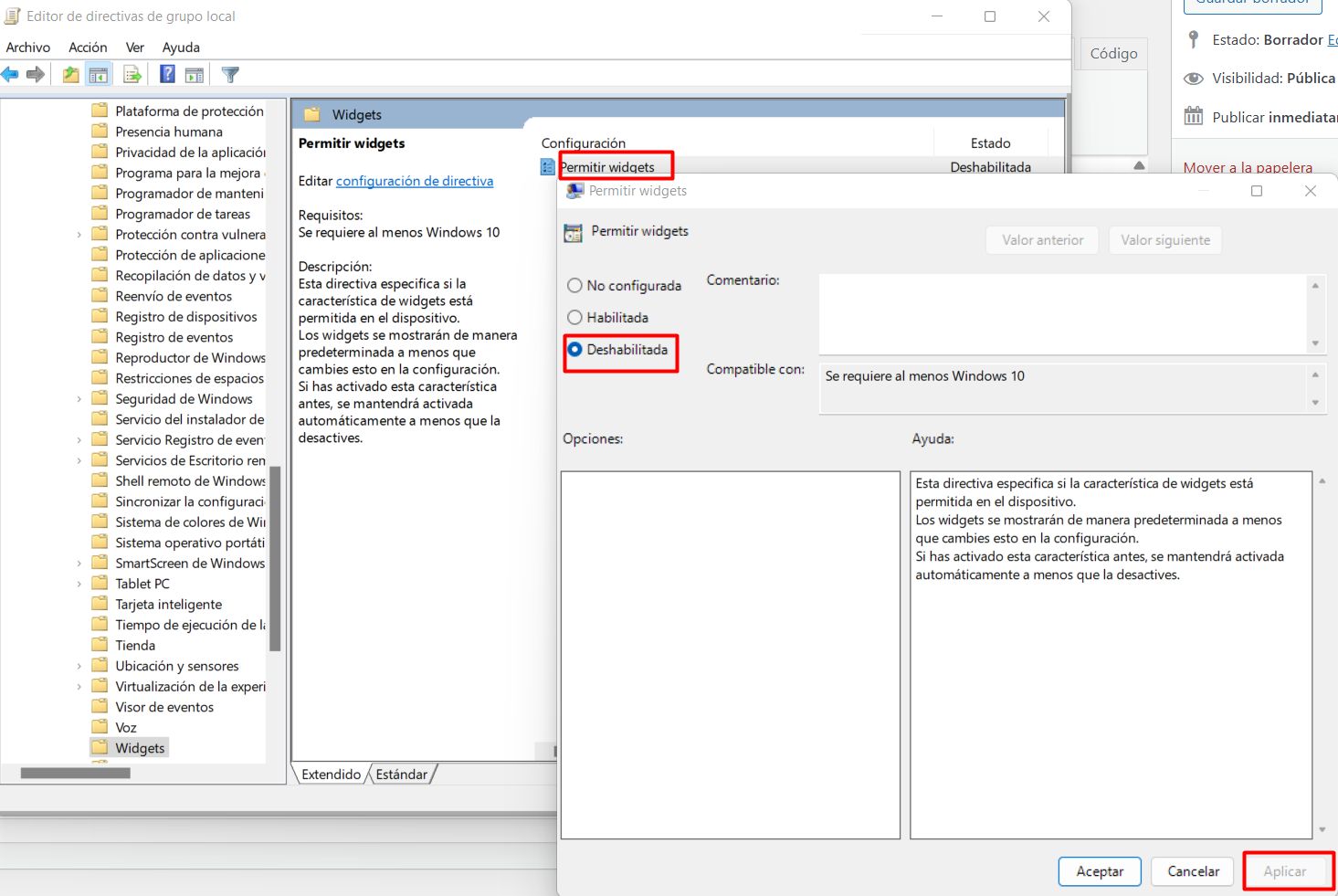The height and width of the screenshot is (896, 1338).
Task: Click the gray Forward arrow in toolbar
Action: (x=36, y=75)
